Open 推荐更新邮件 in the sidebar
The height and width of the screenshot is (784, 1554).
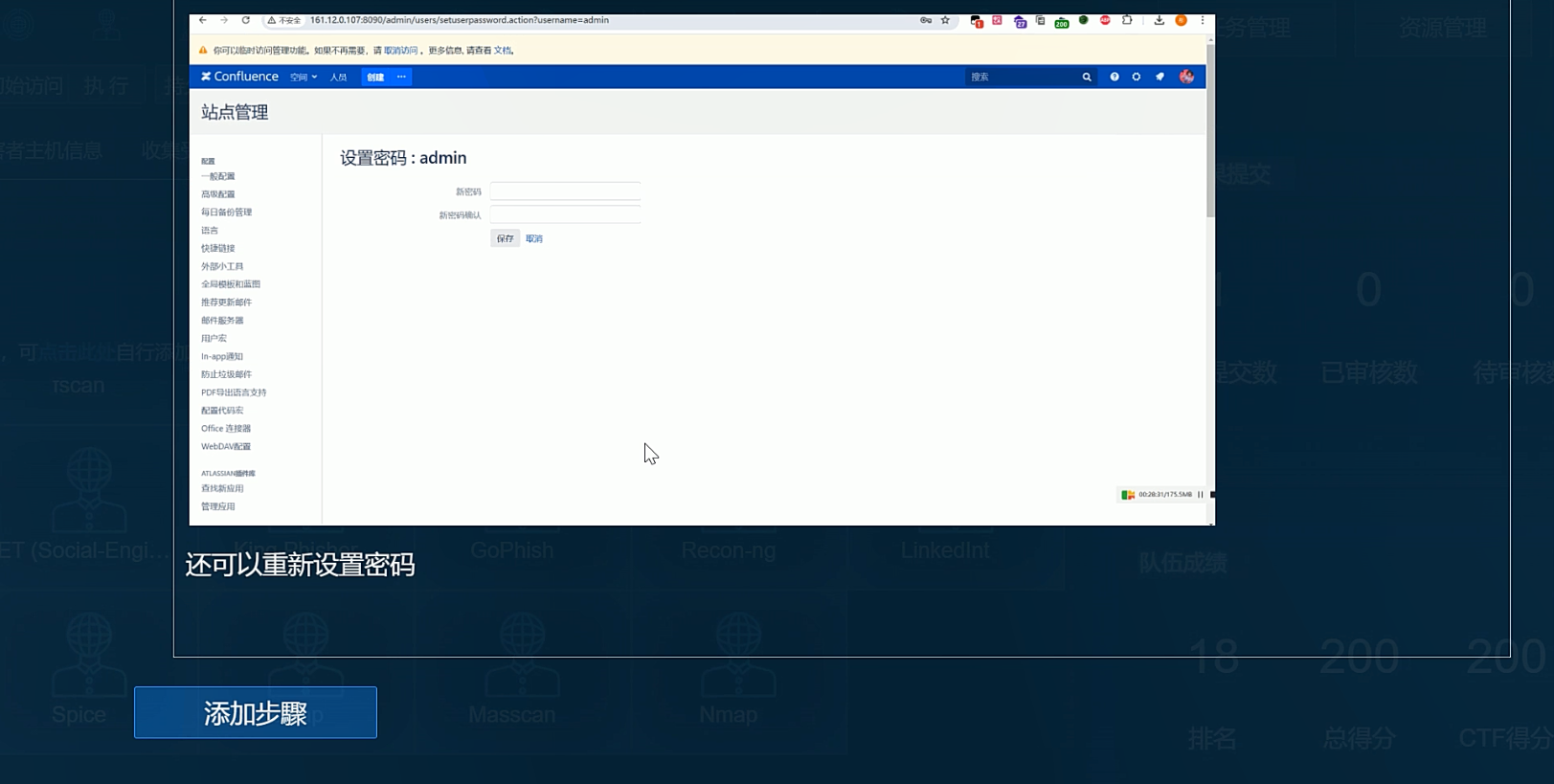pyautogui.click(x=227, y=302)
